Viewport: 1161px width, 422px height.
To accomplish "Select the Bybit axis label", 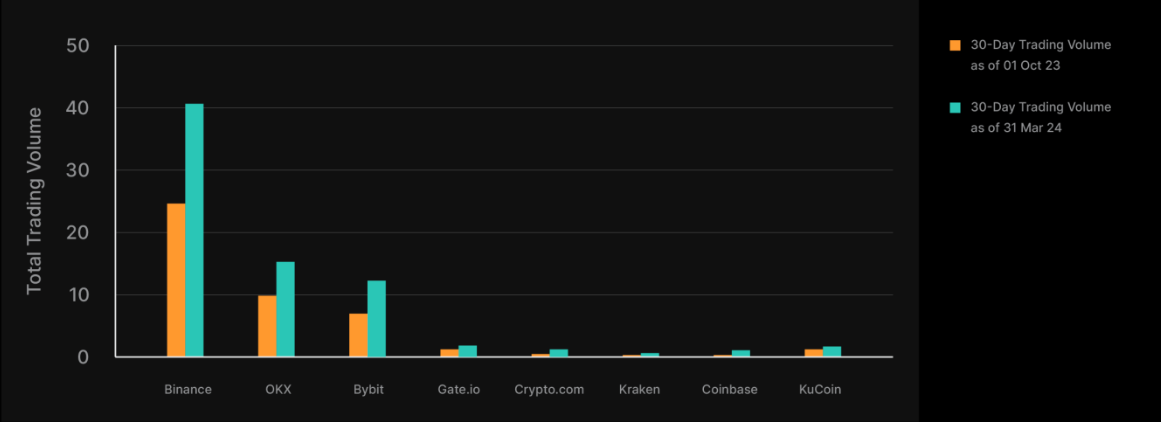I will tap(368, 389).
